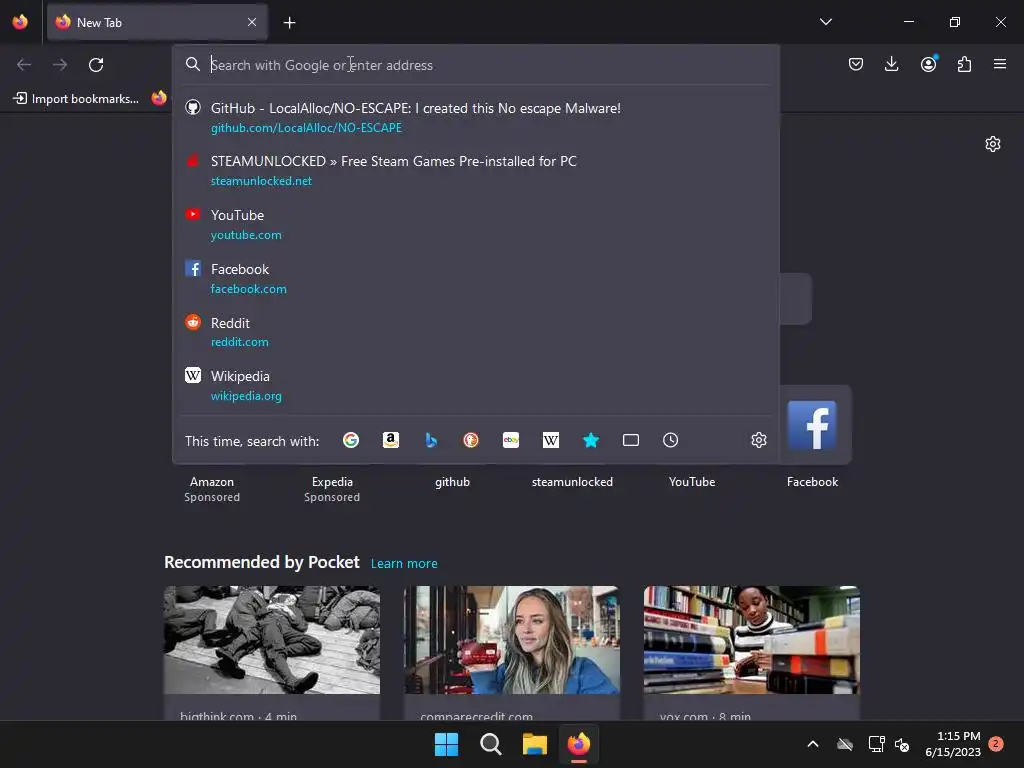Viewport: 1024px width, 768px height.
Task: Open clock showing 1:15 PM
Action: [953, 744]
